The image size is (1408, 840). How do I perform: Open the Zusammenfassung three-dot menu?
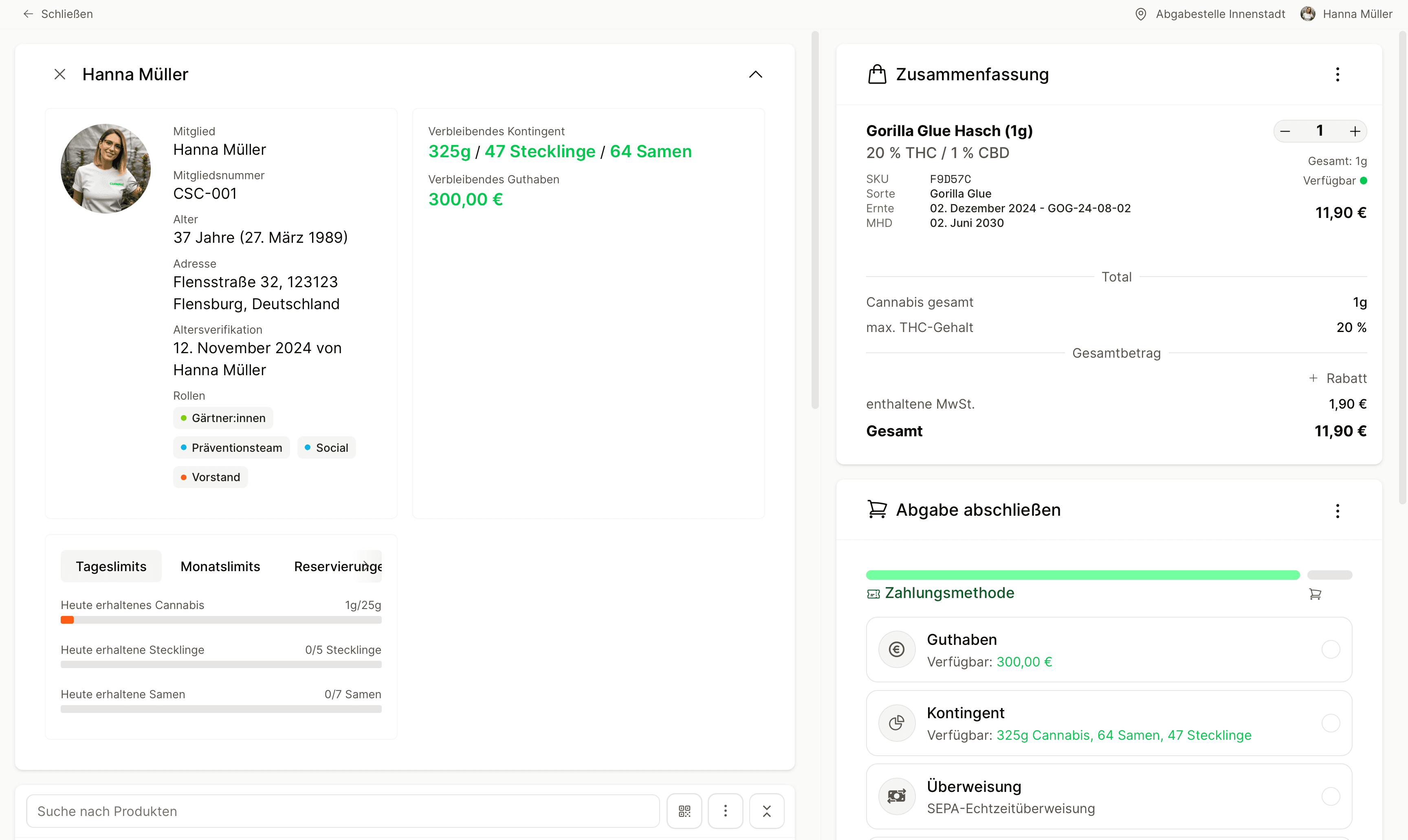click(x=1338, y=74)
